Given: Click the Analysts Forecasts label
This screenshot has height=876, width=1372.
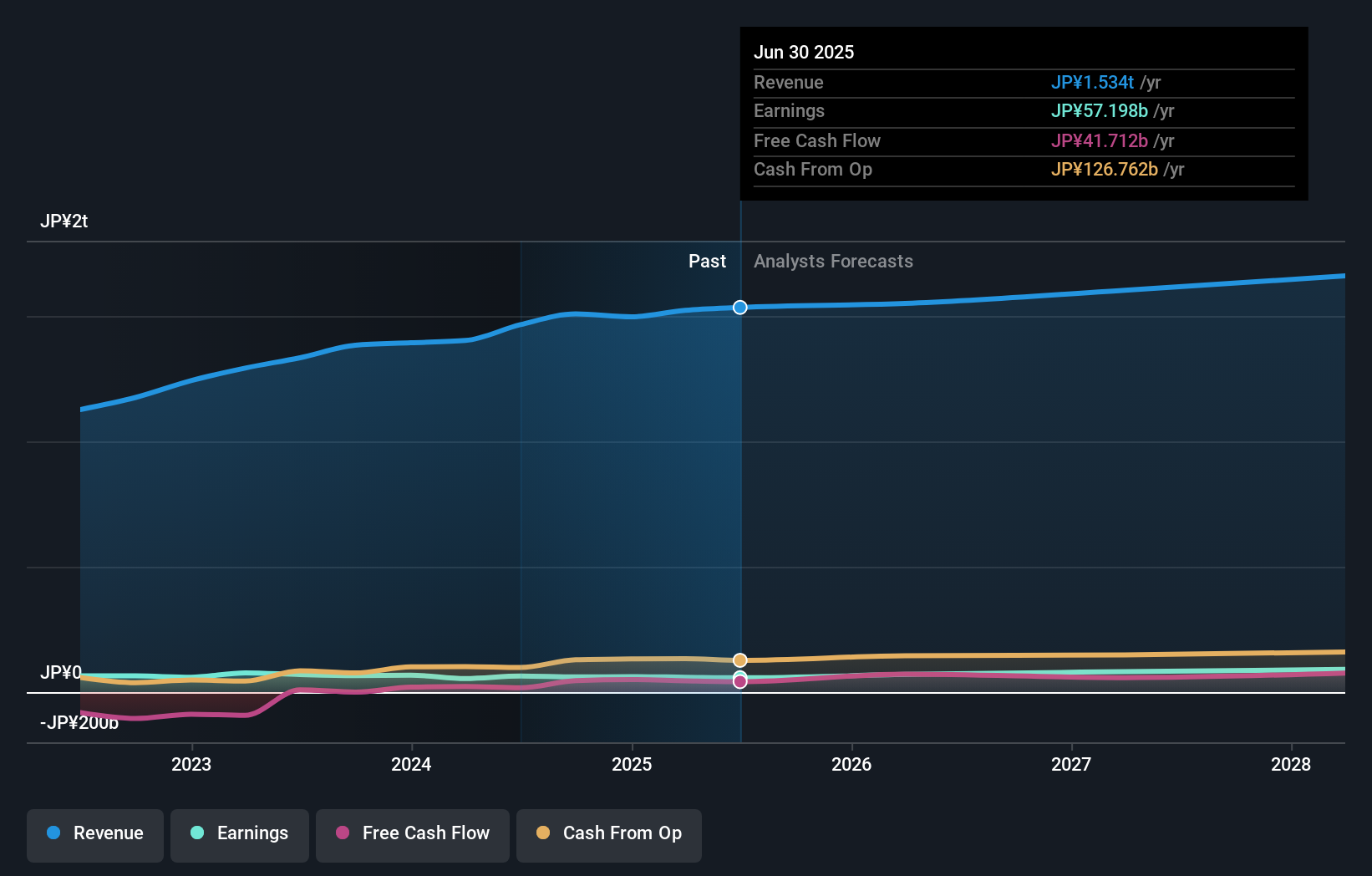Looking at the screenshot, I should tap(833, 262).
